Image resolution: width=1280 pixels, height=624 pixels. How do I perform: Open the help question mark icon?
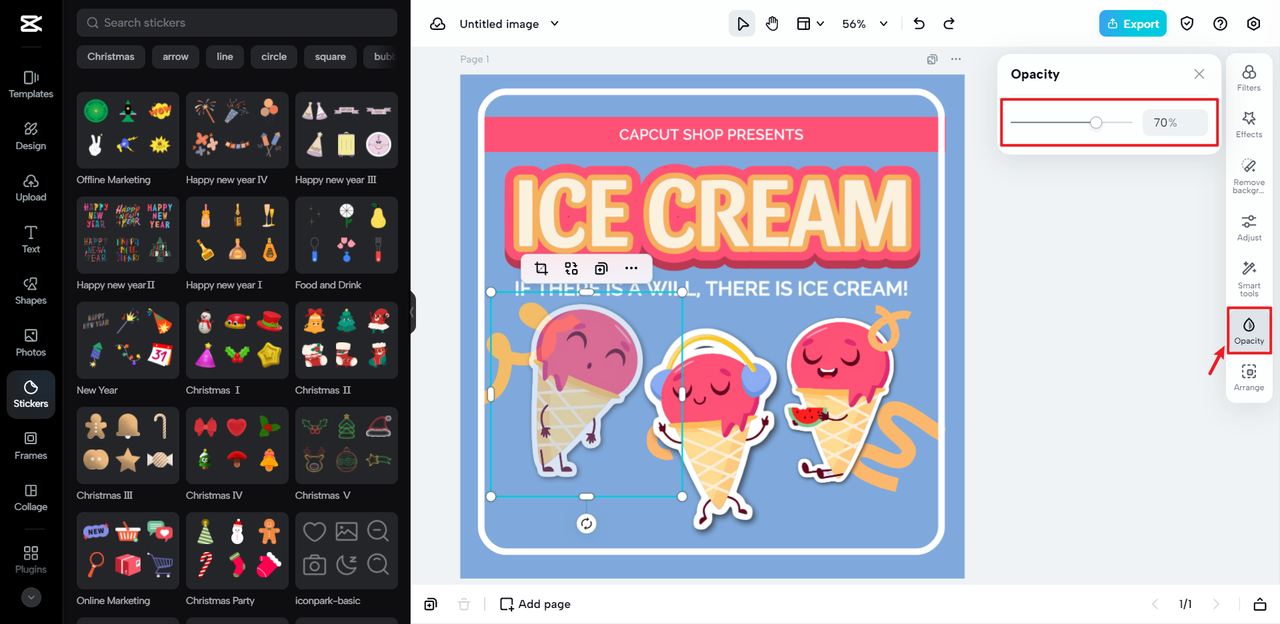pyautogui.click(x=1220, y=24)
